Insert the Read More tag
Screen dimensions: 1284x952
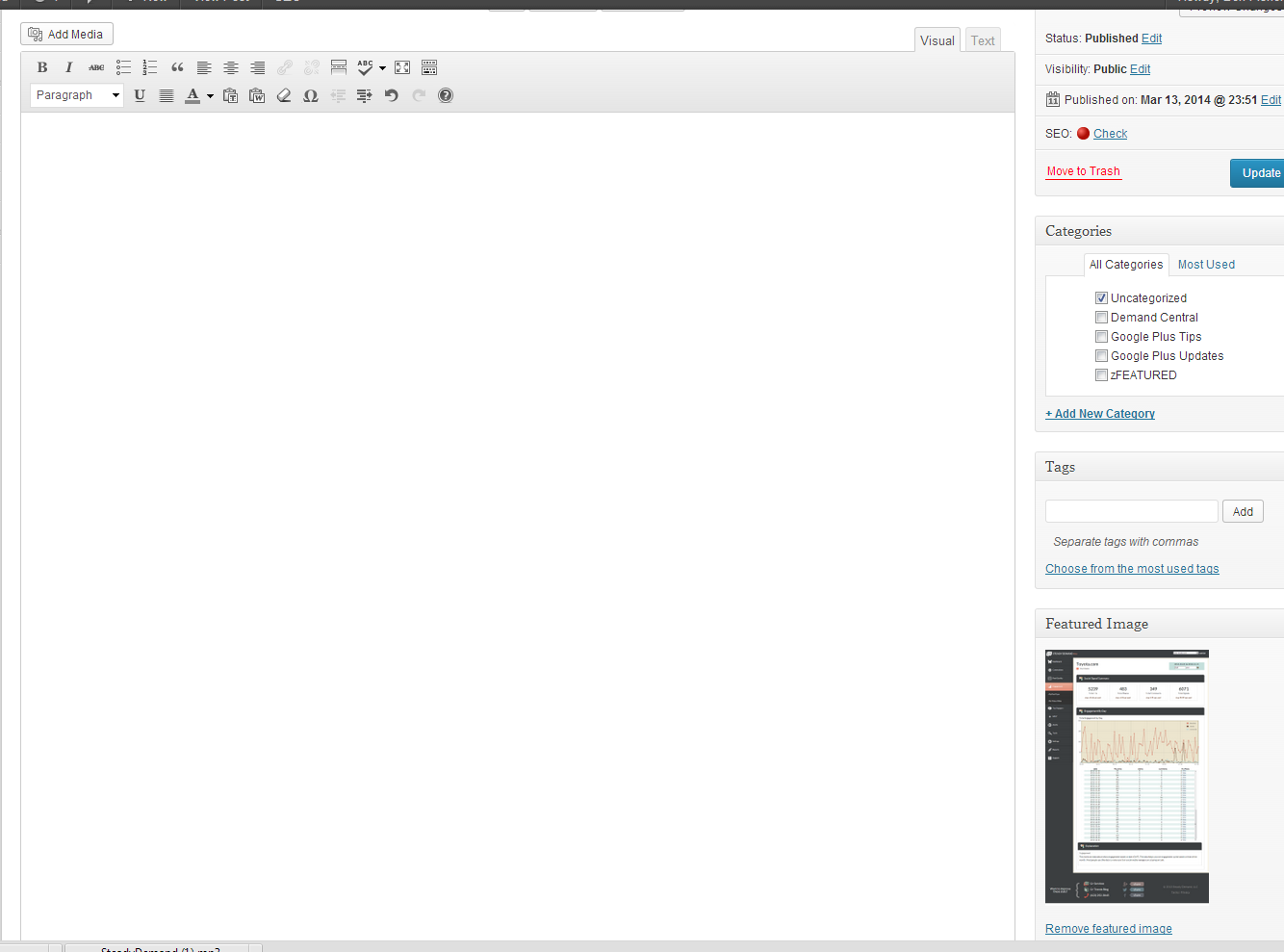(339, 67)
